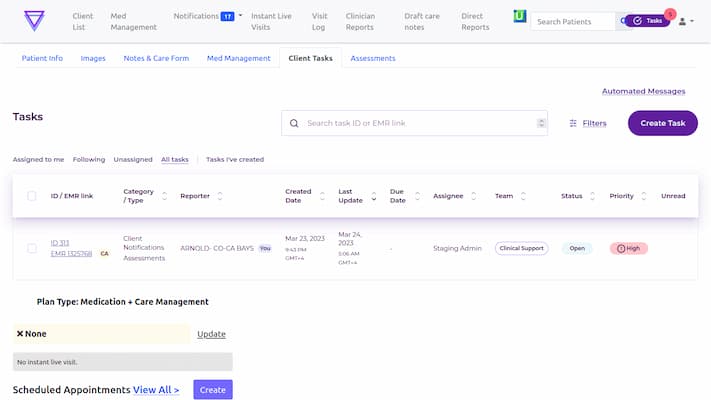Open the Notifications dropdown arrow
Image resolution: width=711 pixels, height=400 pixels.
pyautogui.click(x=240, y=15)
